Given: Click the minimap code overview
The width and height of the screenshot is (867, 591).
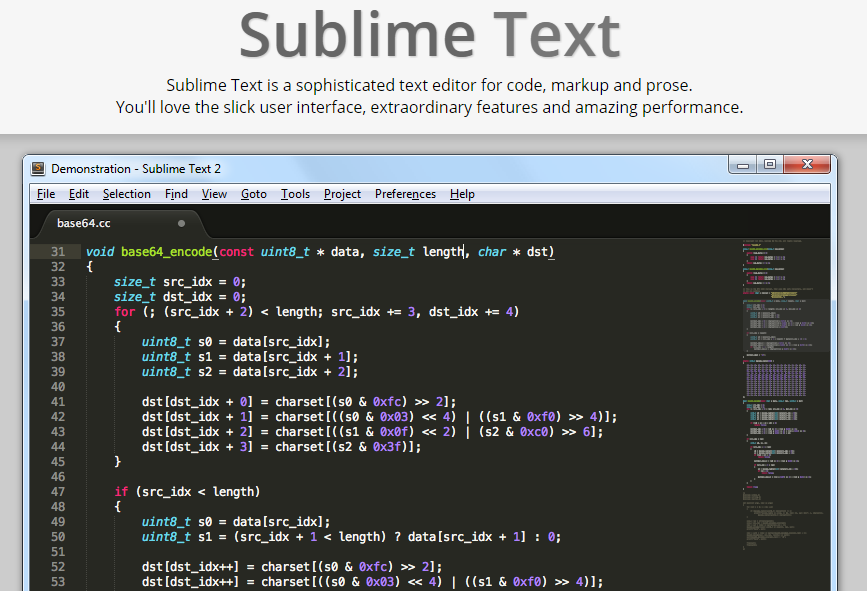Looking at the screenshot, I should pos(785,395).
